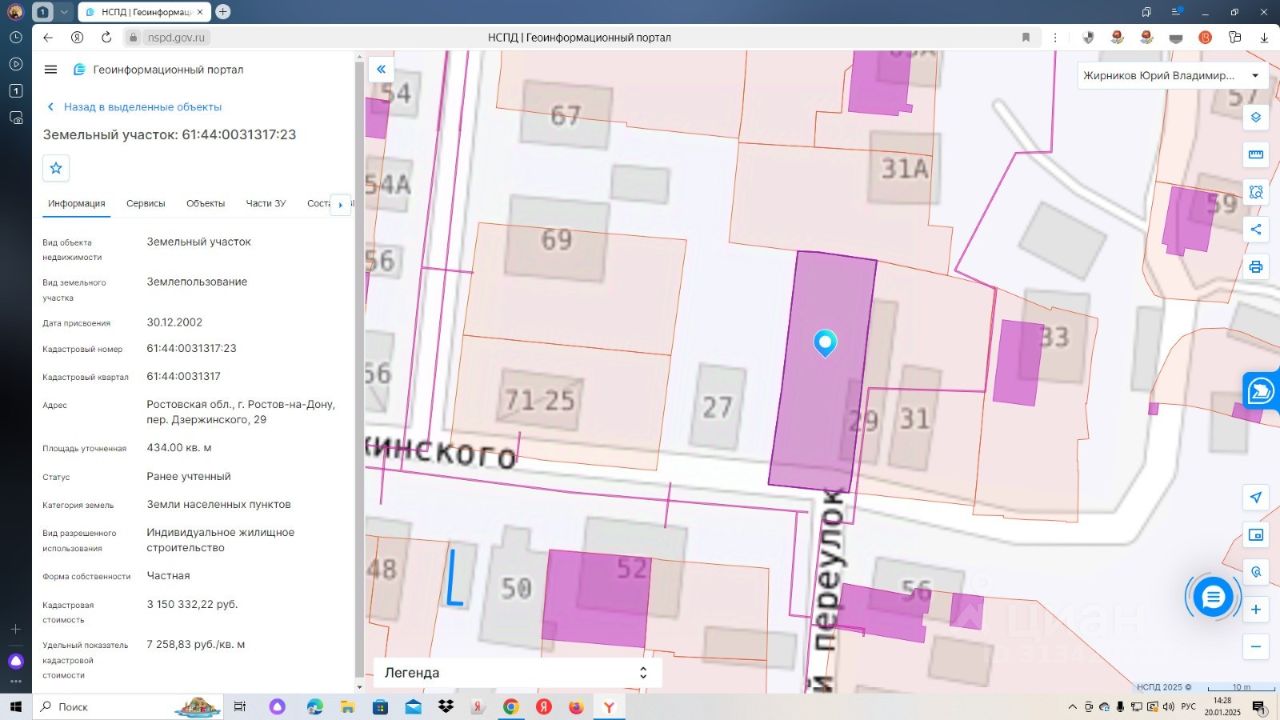Image resolution: width=1280 pixels, height=720 pixels.
Task: Select the status Ранее учтенный
Action: coord(188,476)
